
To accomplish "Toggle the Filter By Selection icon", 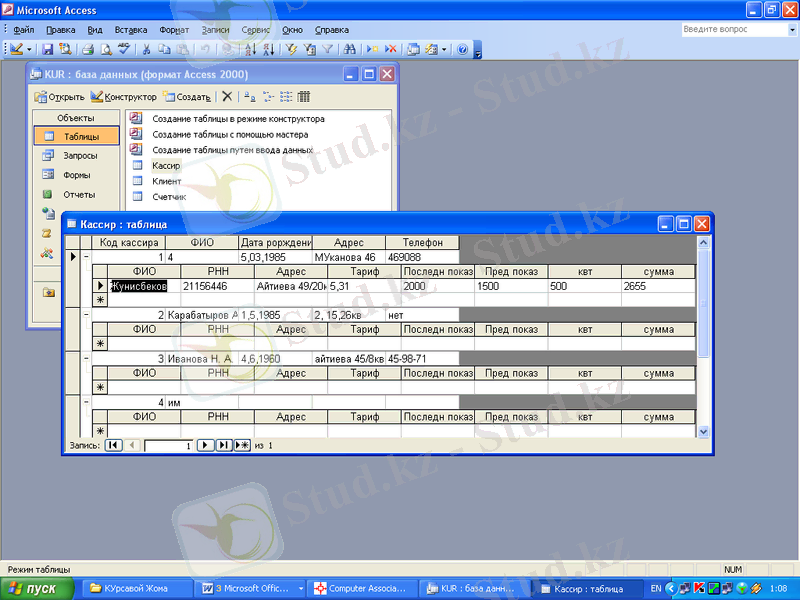I will (x=291, y=48).
